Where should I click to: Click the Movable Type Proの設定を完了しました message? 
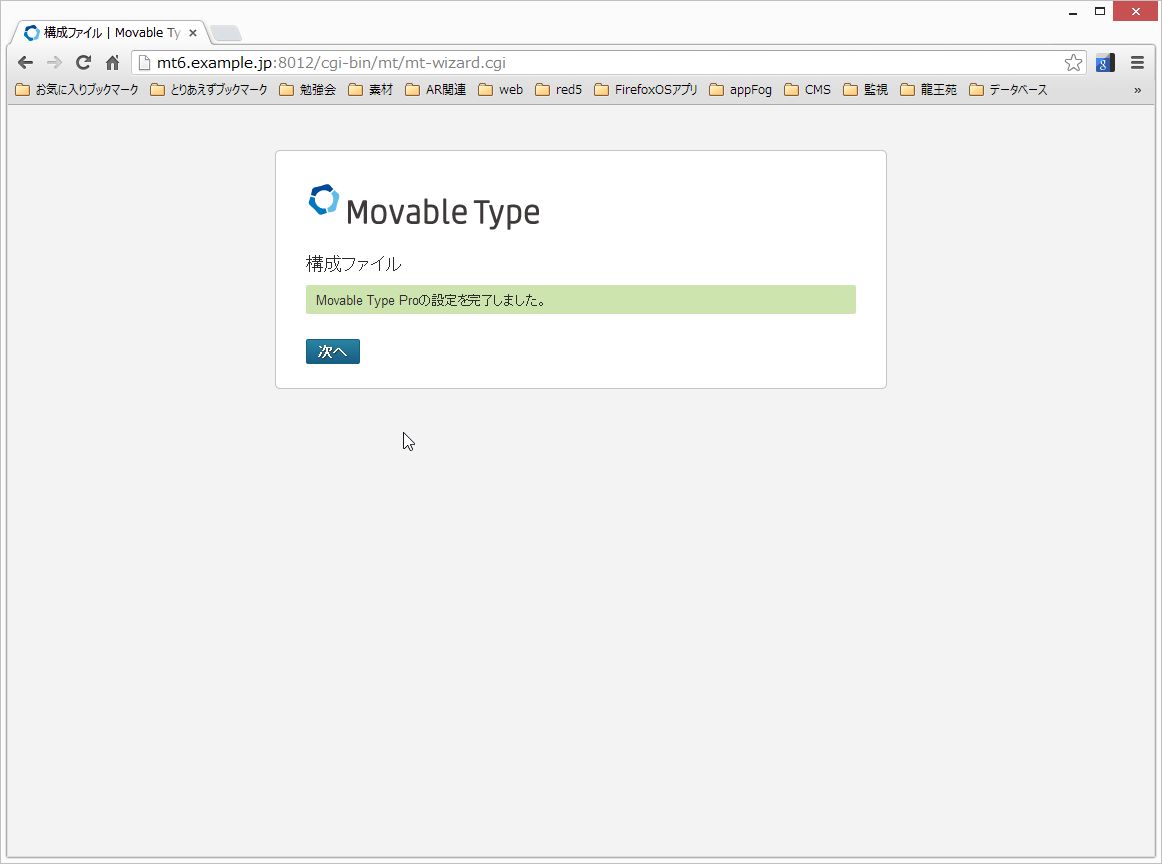(x=581, y=300)
